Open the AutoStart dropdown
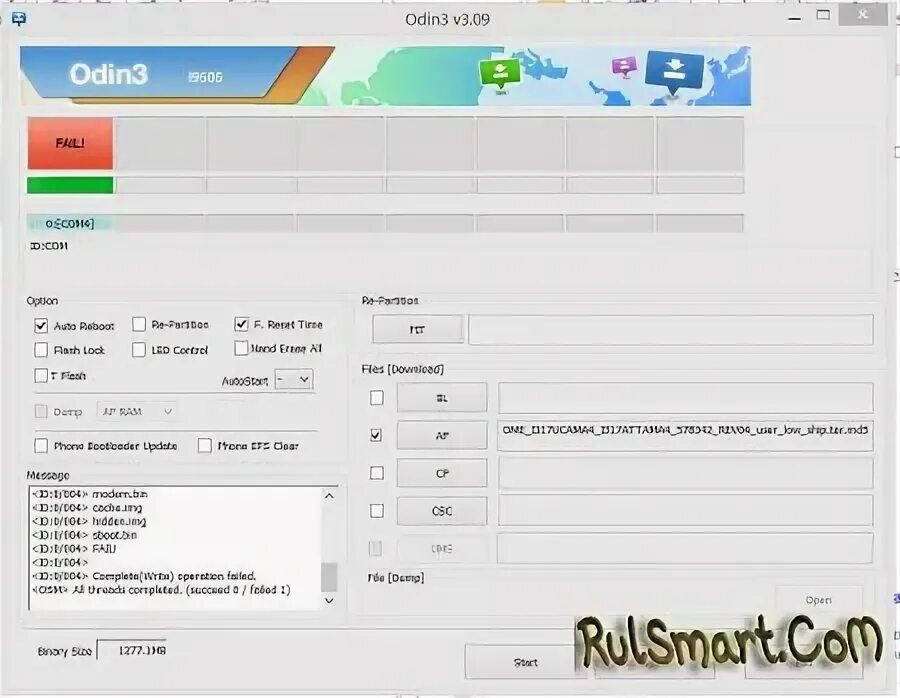 pos(294,379)
